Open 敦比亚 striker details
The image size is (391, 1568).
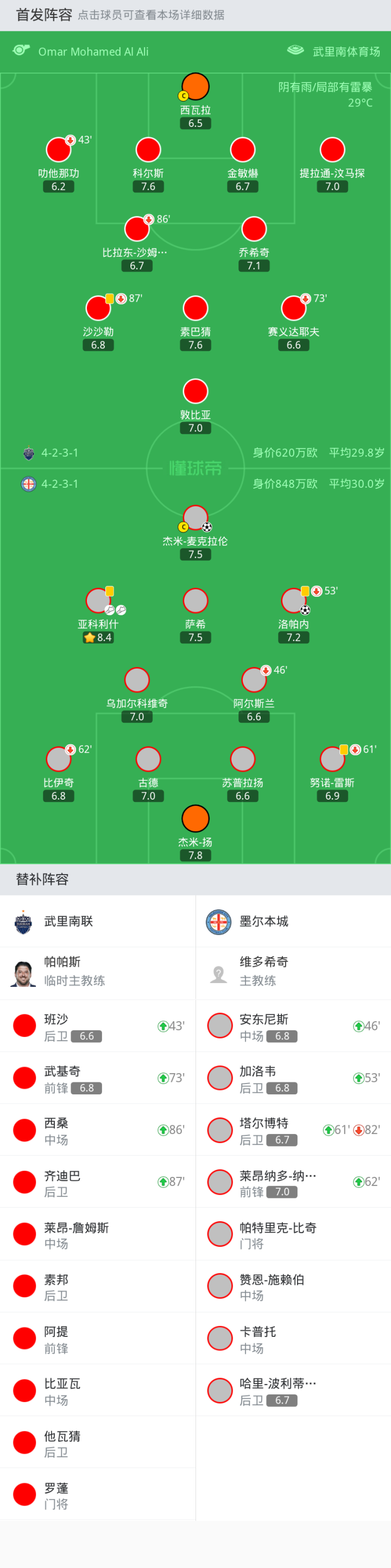(195, 392)
